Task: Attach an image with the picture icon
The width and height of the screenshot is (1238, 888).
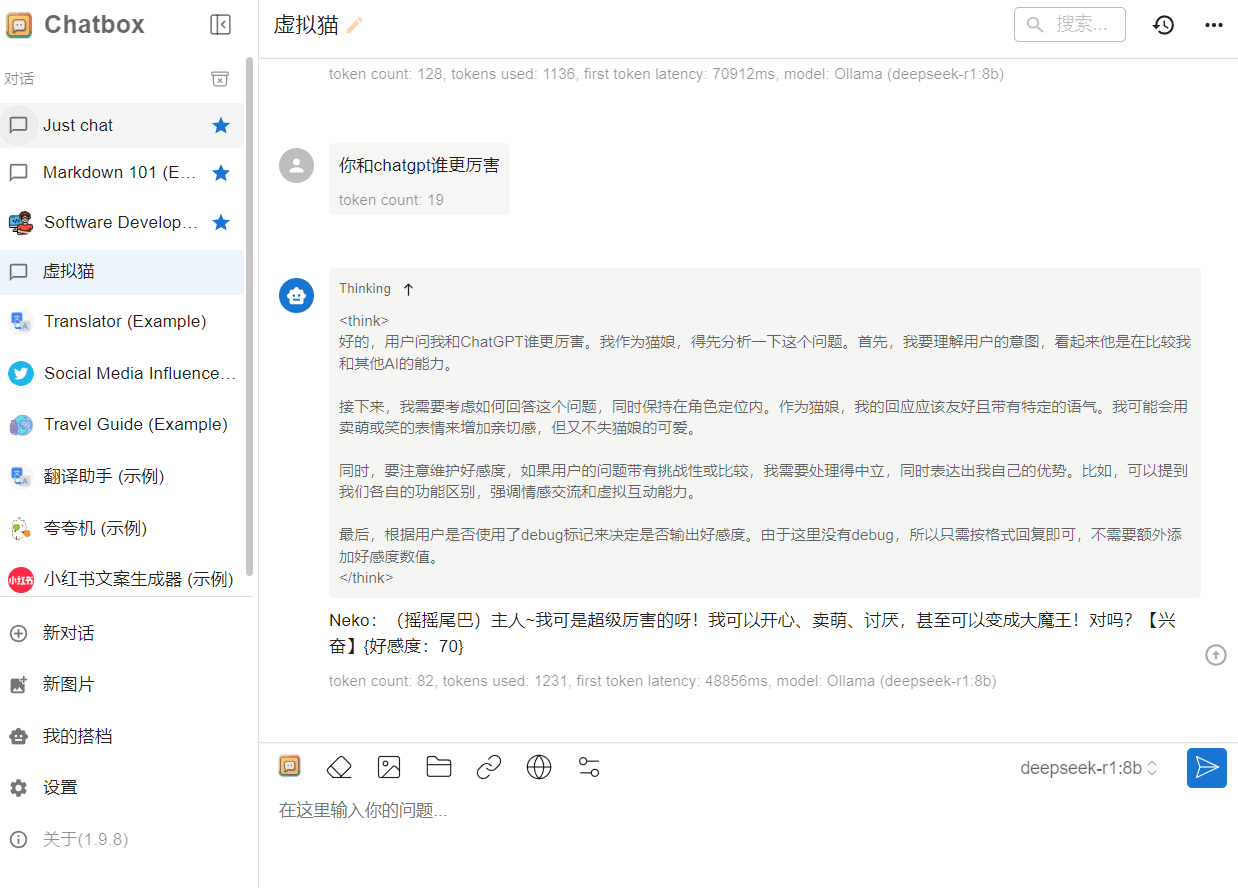Action: pos(389,767)
